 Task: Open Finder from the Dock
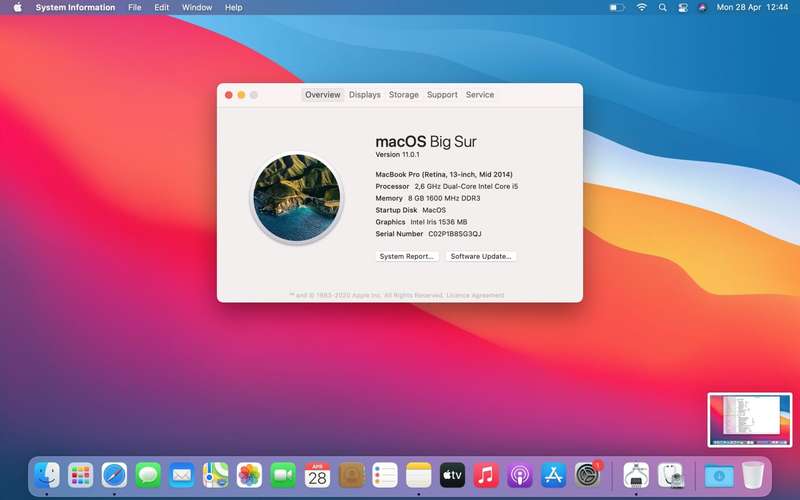pyautogui.click(x=47, y=476)
